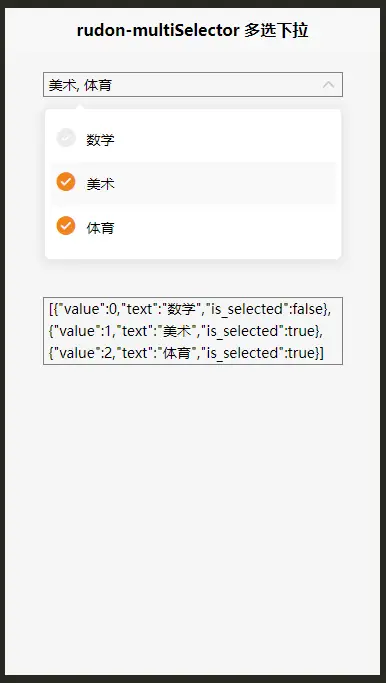Viewport: 386px width, 683px height.
Task: Select the 数学 label in the list
Action: point(100,140)
